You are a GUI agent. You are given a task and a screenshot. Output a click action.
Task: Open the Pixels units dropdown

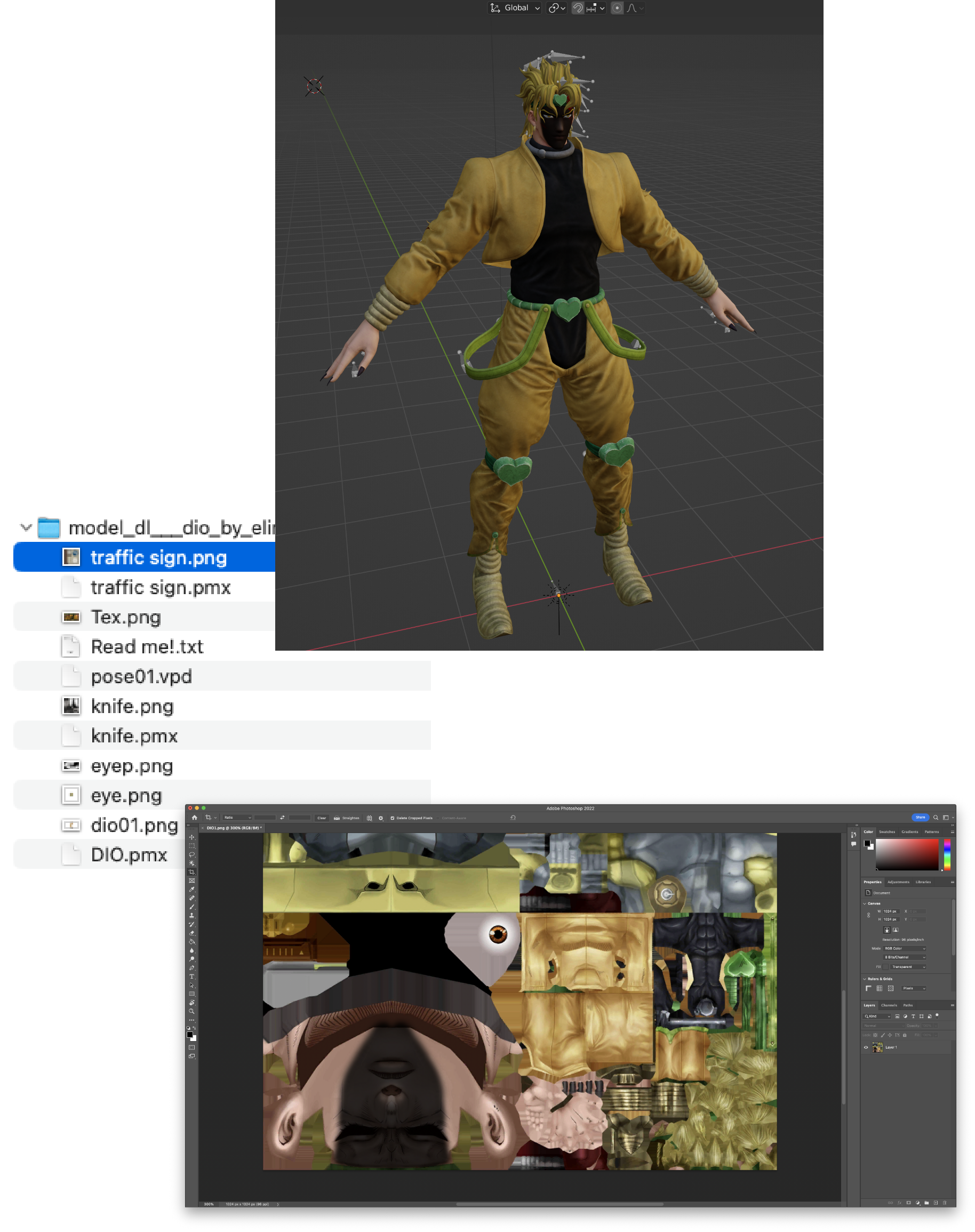pyautogui.click(x=914, y=988)
